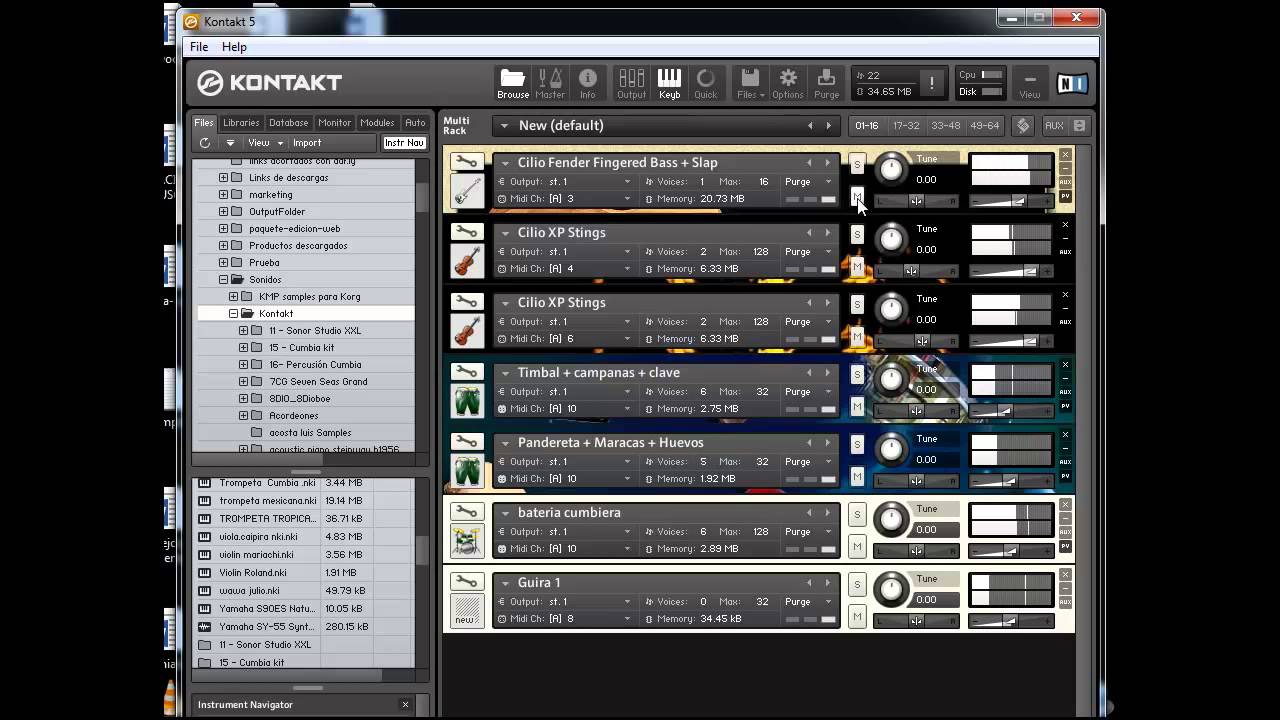Image resolution: width=1280 pixels, height=720 pixels.
Task: Click the Info icon in toolbar
Action: 588,84
